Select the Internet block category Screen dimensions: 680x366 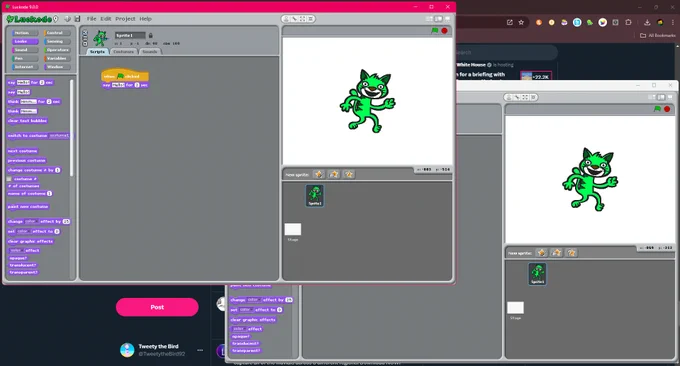pyautogui.click(x=24, y=67)
